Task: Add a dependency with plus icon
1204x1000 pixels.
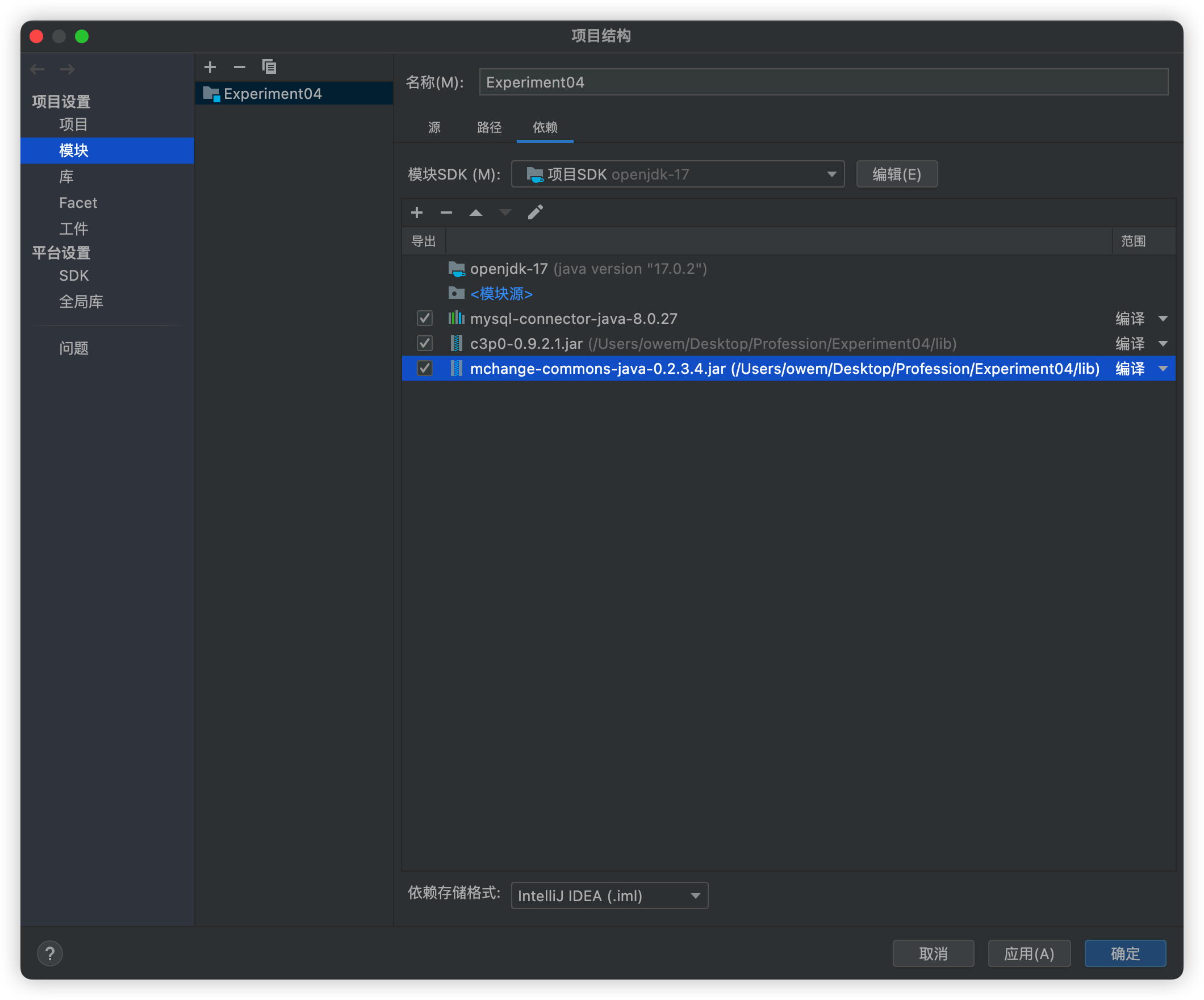Action: (x=417, y=213)
